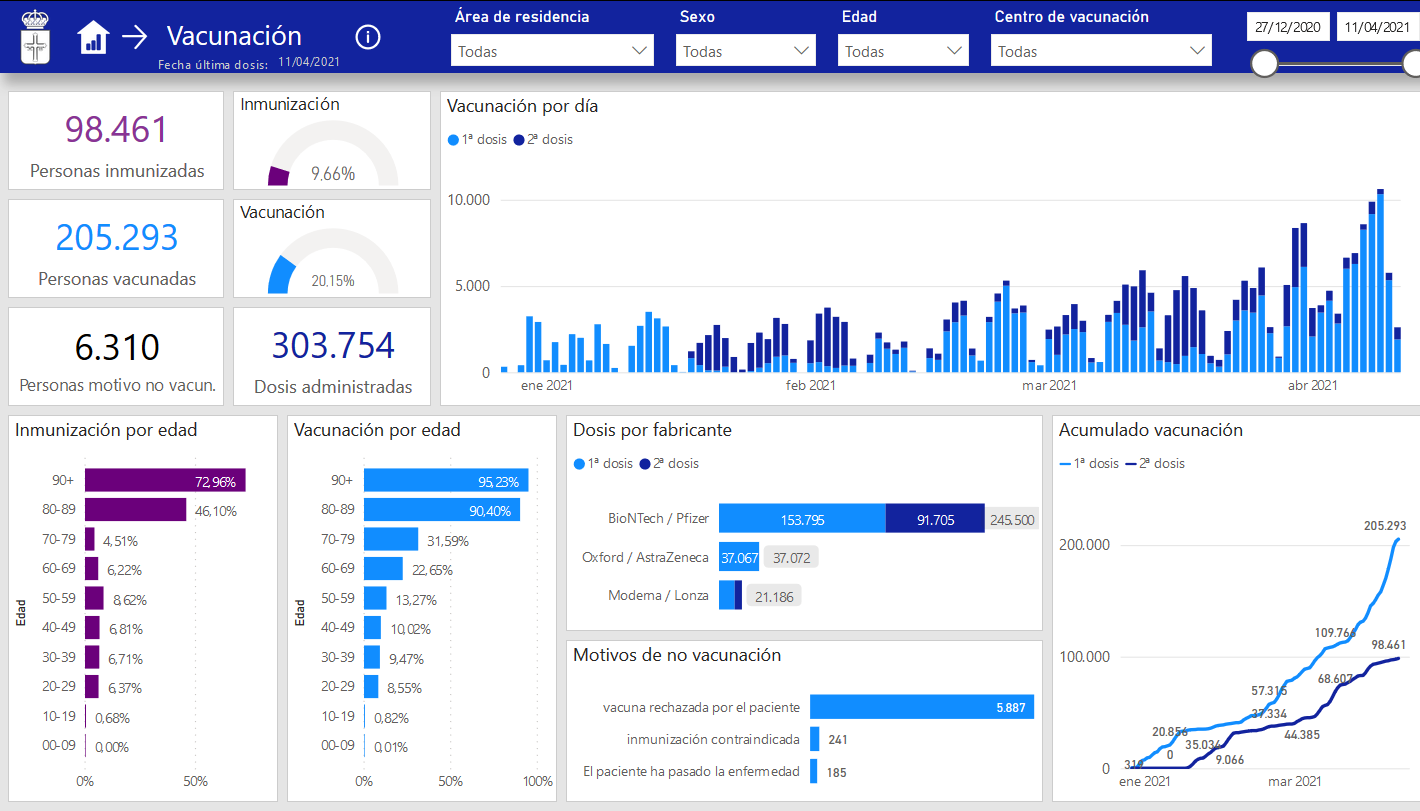Toggle 2ª dosis legend in Vacunación por día
This screenshot has width=1420, height=811.
click(x=543, y=139)
